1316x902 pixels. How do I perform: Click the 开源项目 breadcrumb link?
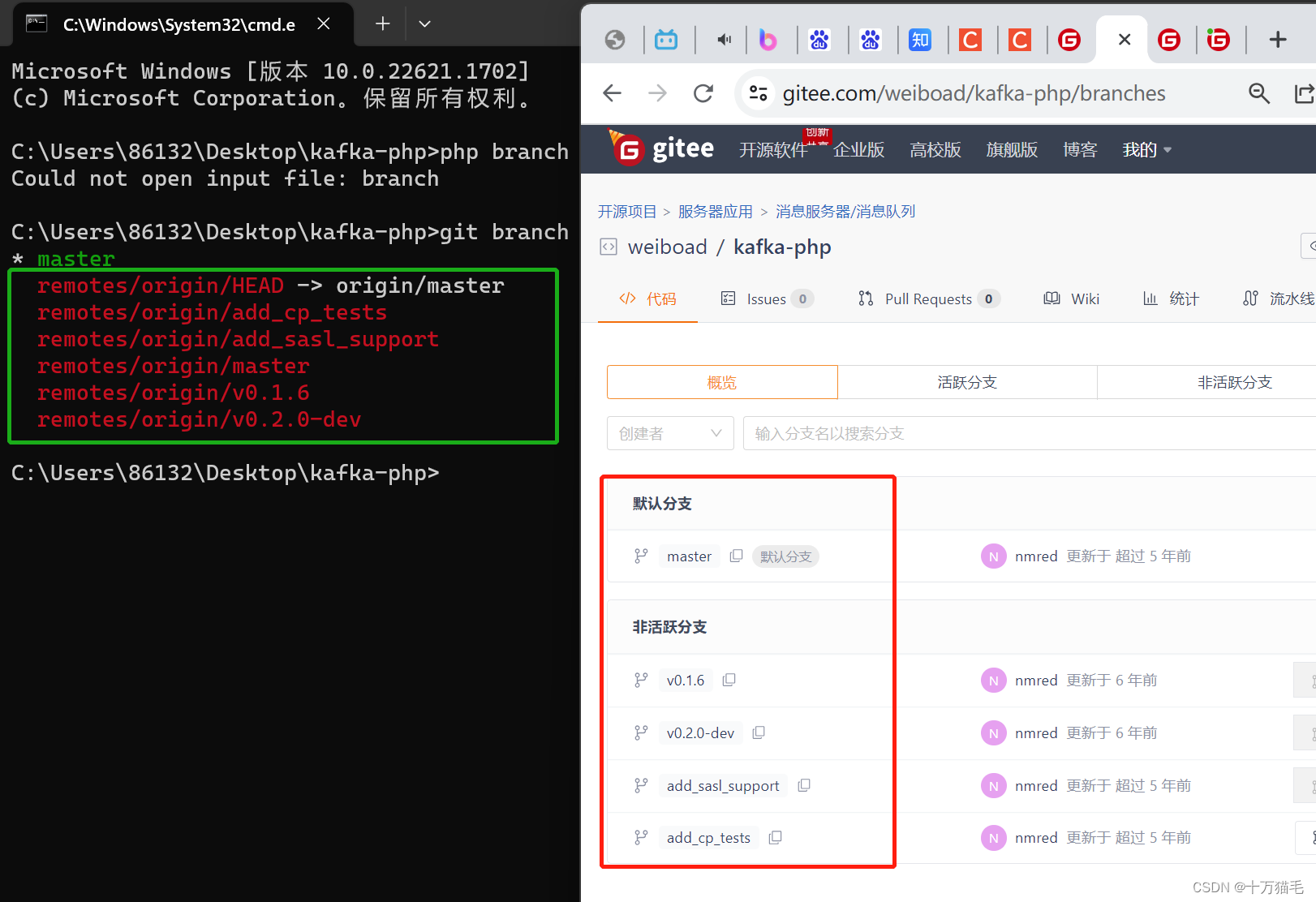627,212
